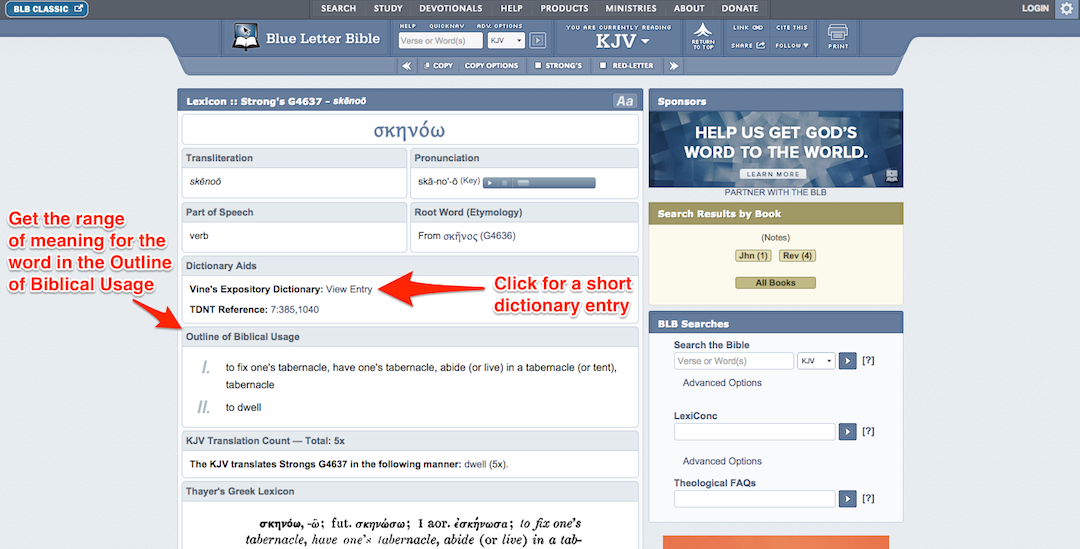Run the LexiConc search arrow button
This screenshot has width=1080, height=549.
847,431
